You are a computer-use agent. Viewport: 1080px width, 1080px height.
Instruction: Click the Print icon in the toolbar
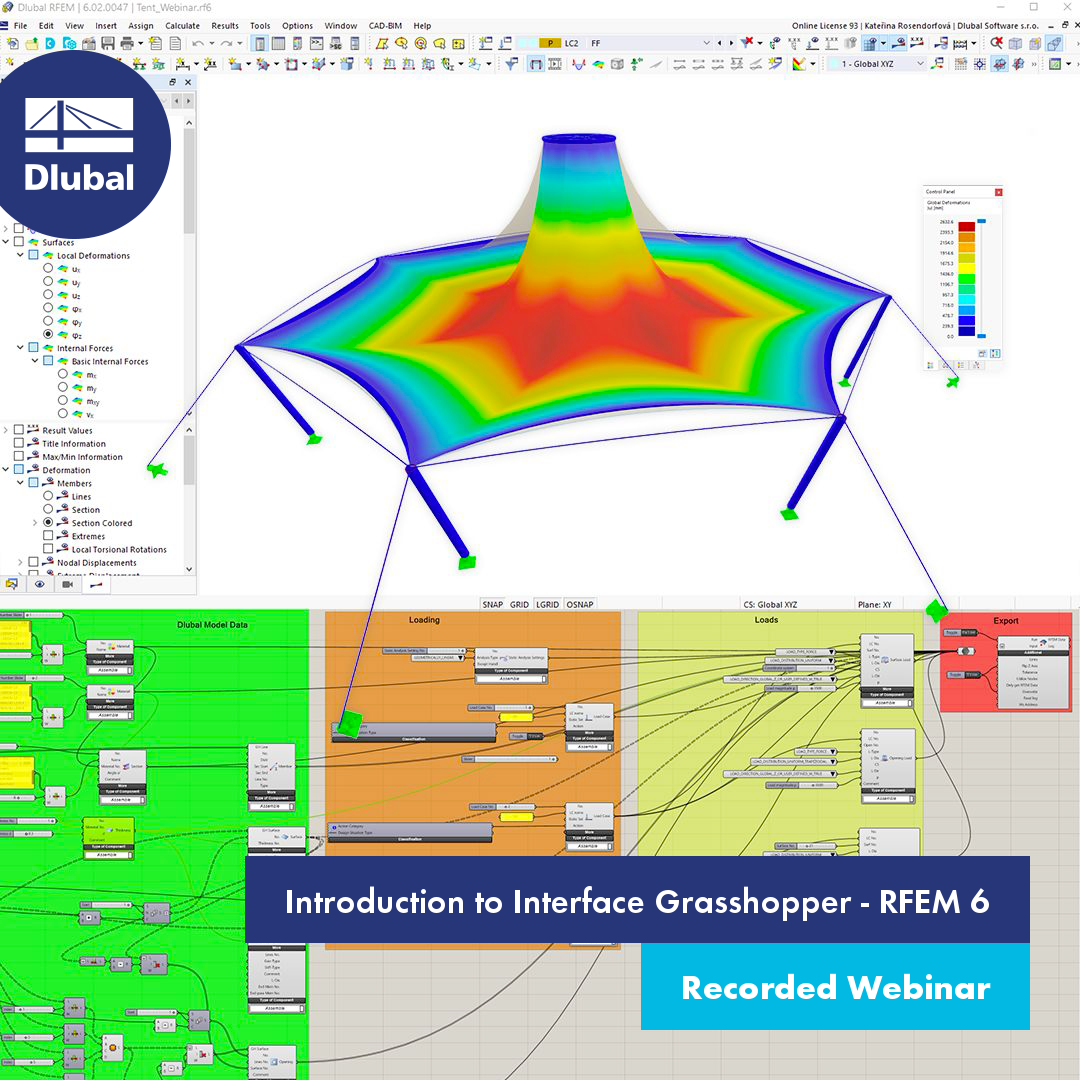click(125, 42)
